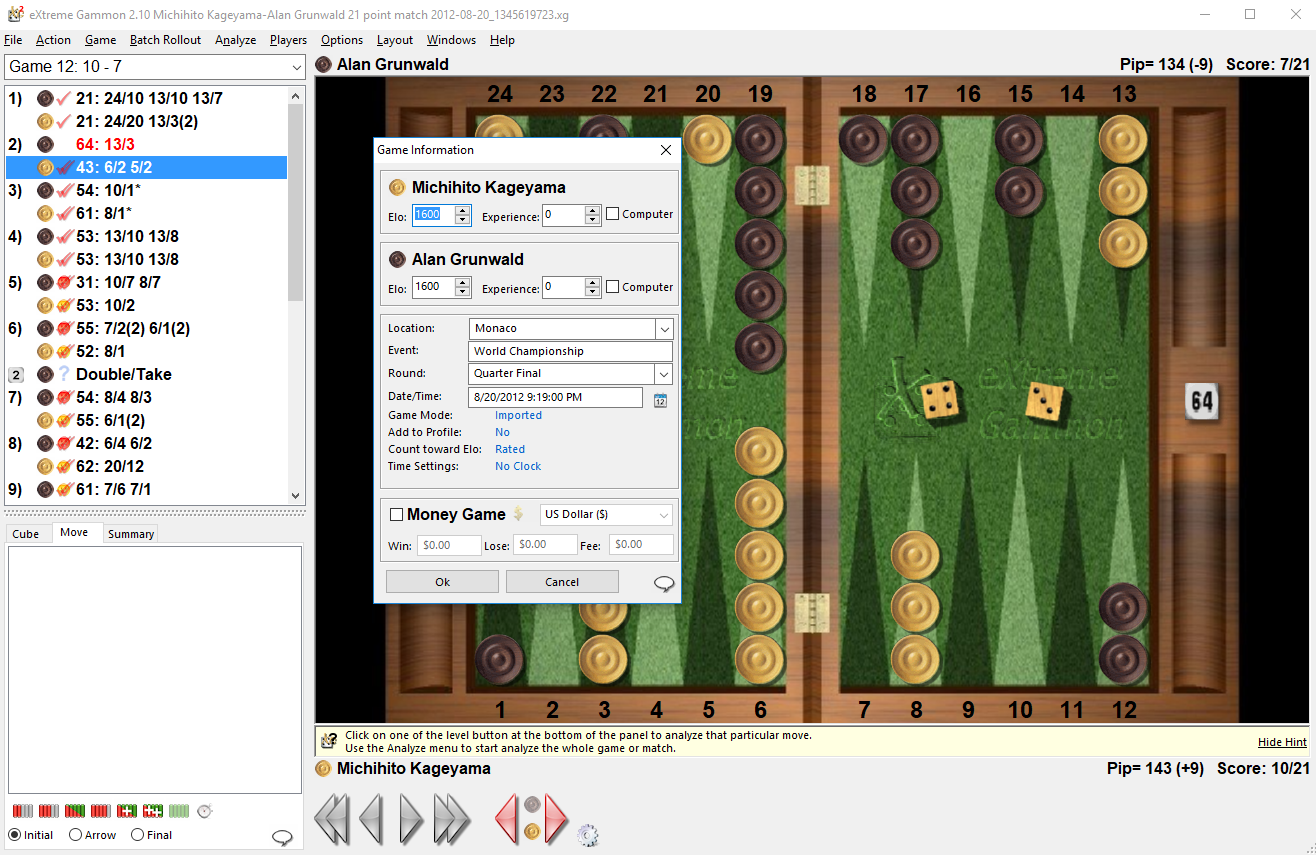The image size is (1316, 855).
Task: Click the comment bubble in Game Information dialog
Action: pos(663,584)
